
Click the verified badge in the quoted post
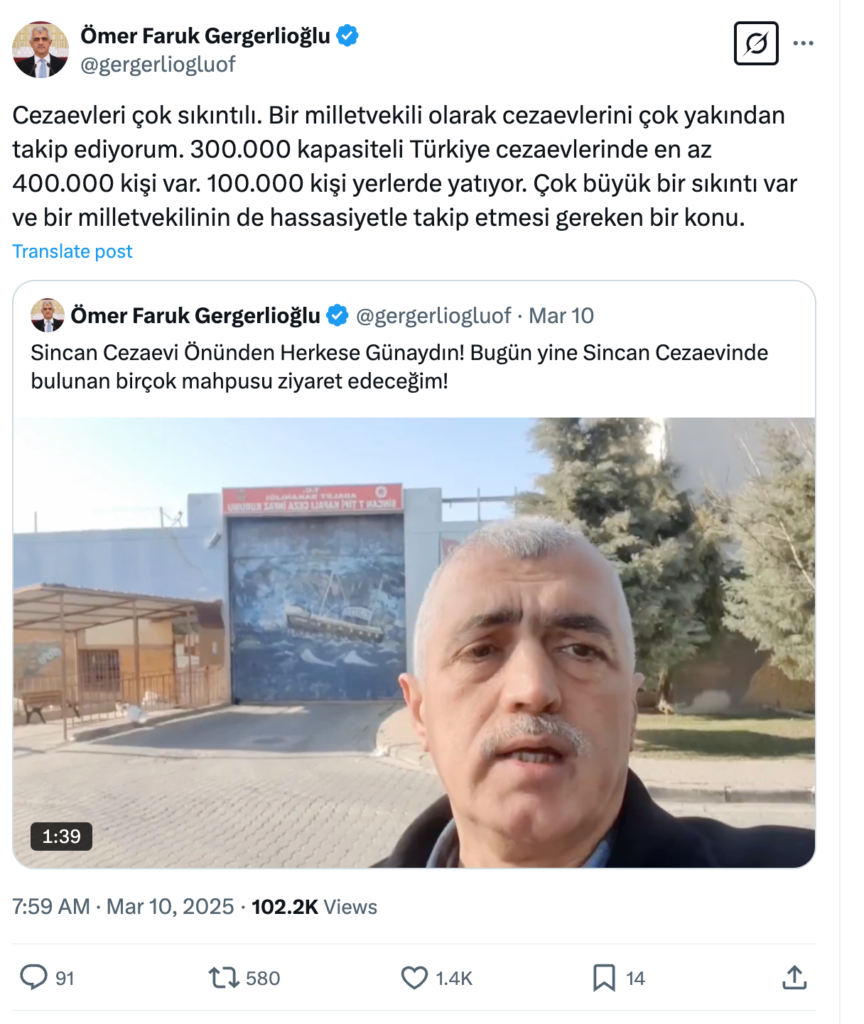tap(337, 315)
